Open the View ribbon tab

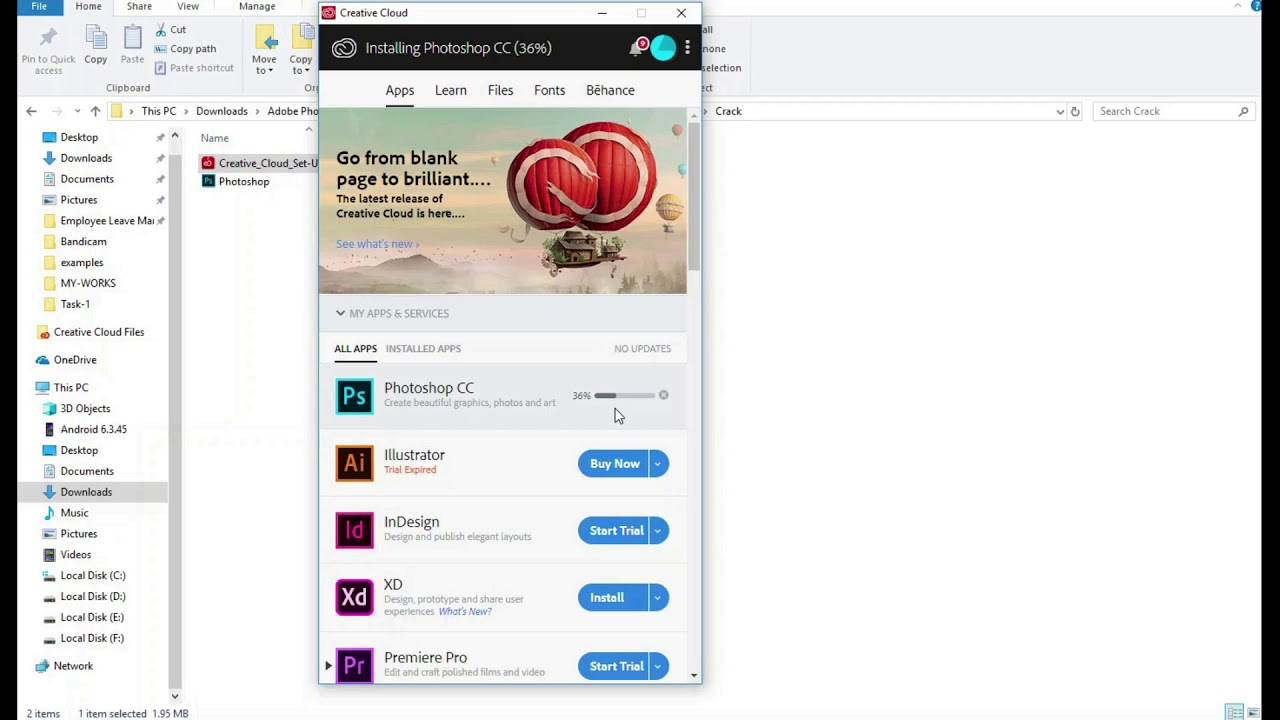pos(187,6)
